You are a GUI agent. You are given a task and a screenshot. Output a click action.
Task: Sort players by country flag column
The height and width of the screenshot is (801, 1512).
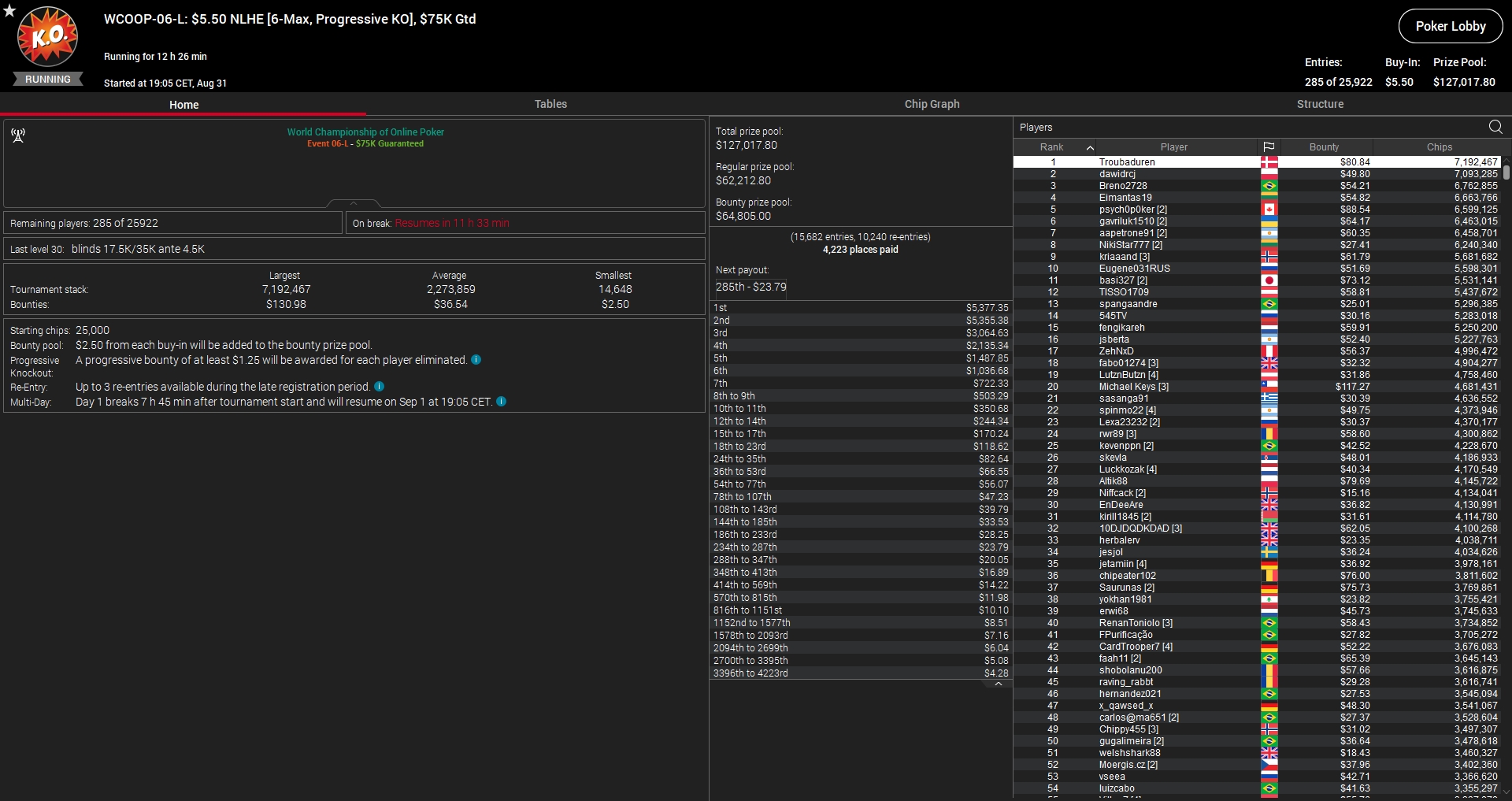(1269, 147)
